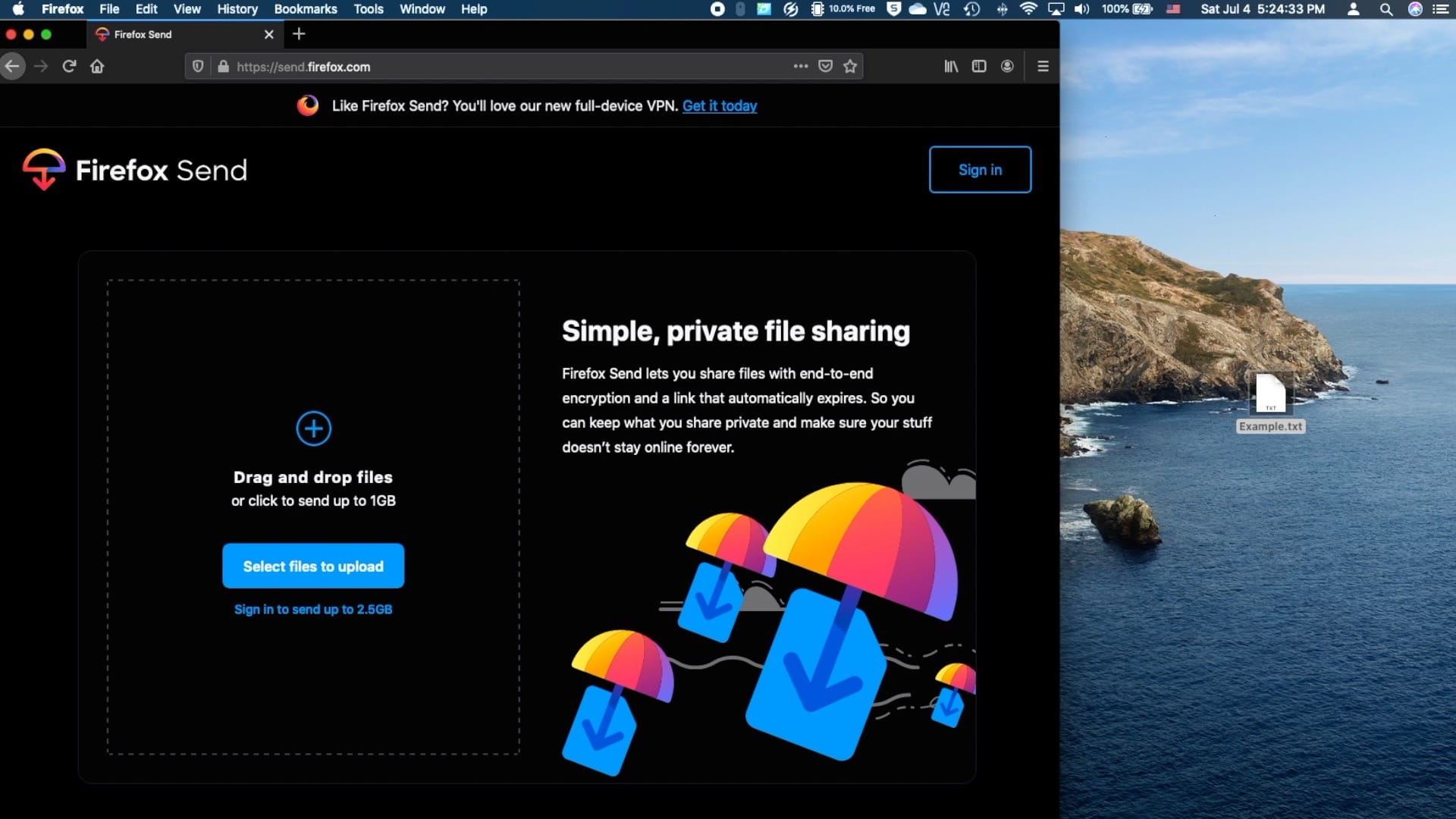Click Sign in to send up to 2.5GB

313,609
